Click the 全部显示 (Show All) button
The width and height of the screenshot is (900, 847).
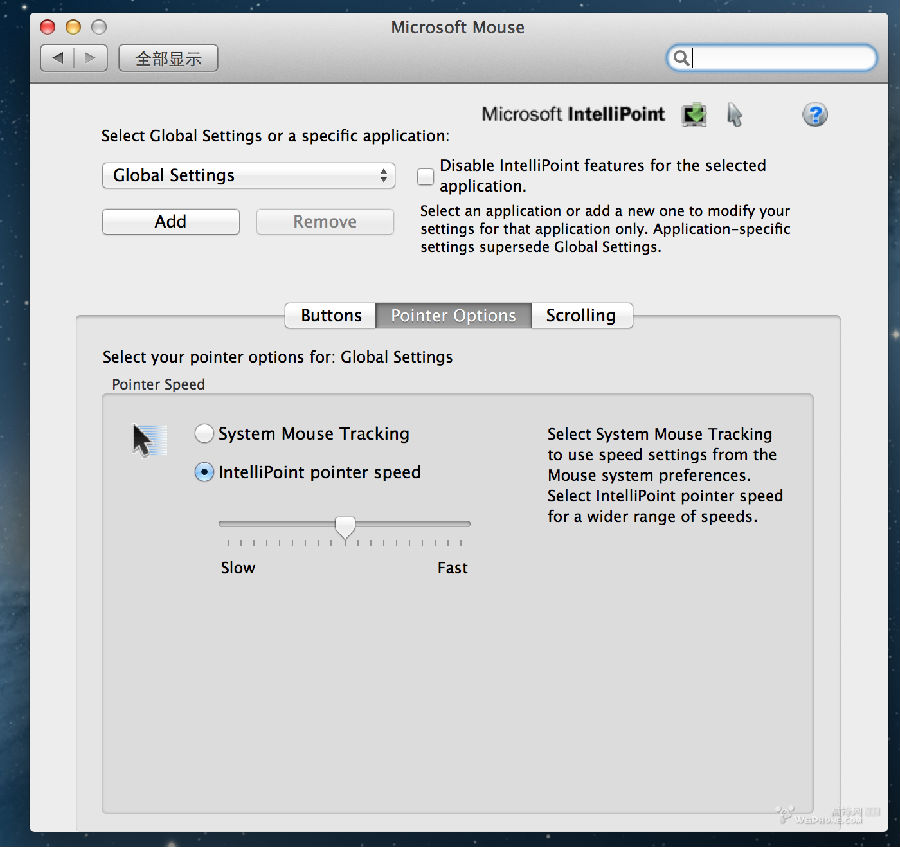[x=168, y=58]
